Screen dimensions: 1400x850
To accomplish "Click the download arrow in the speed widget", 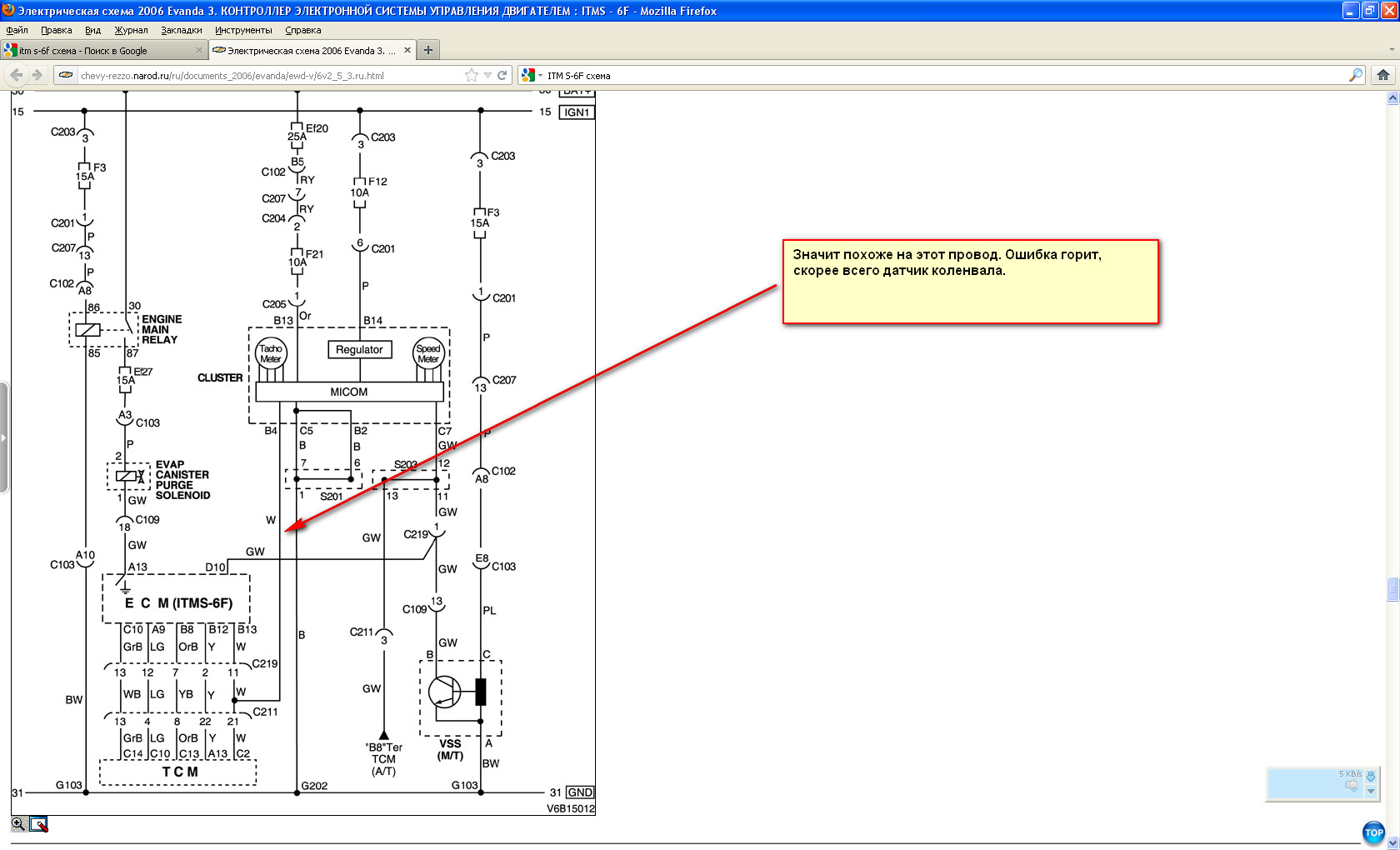I will [x=1371, y=776].
